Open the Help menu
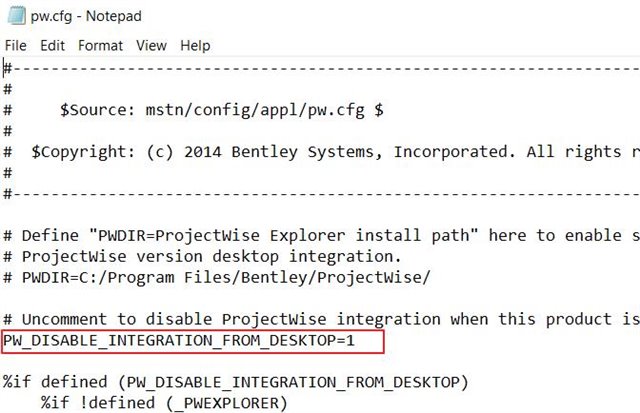Screen dimensions: 640x413 coord(196,45)
